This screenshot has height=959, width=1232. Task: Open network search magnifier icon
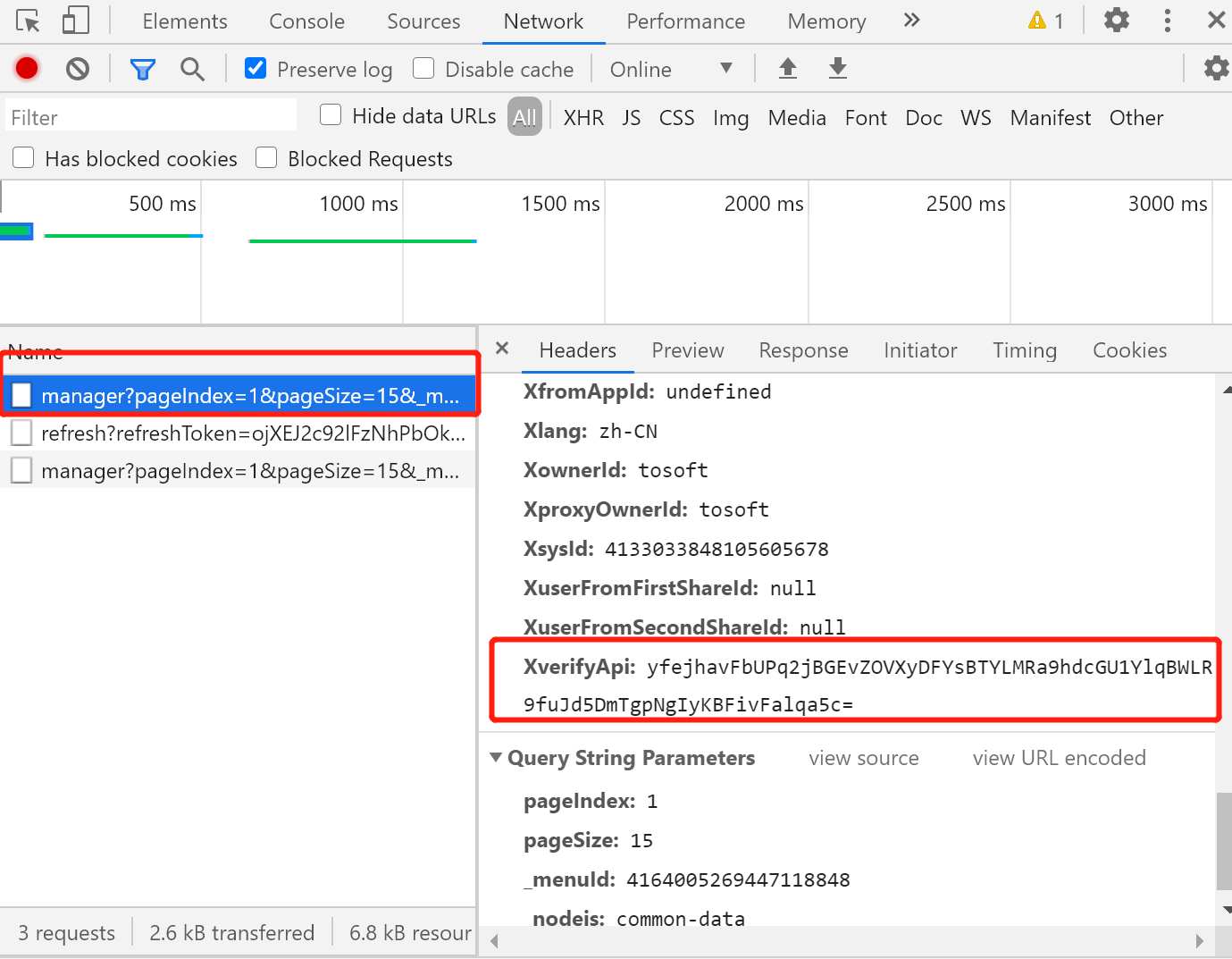click(x=192, y=69)
